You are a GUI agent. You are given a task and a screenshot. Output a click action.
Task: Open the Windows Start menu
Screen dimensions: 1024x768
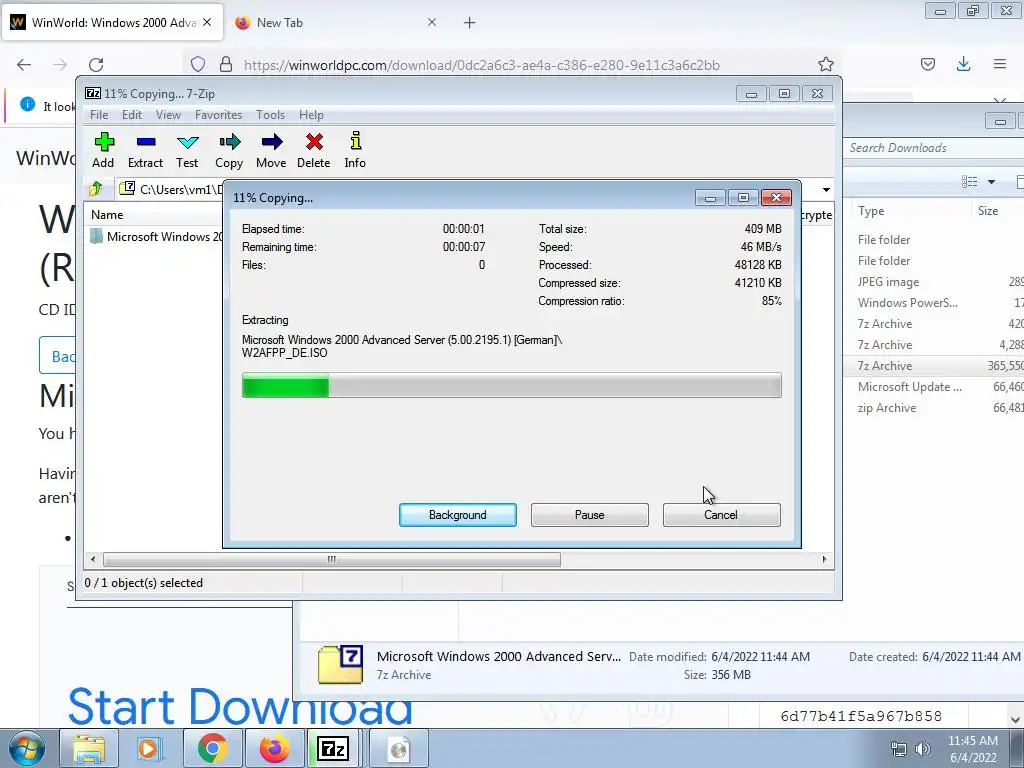(26, 749)
